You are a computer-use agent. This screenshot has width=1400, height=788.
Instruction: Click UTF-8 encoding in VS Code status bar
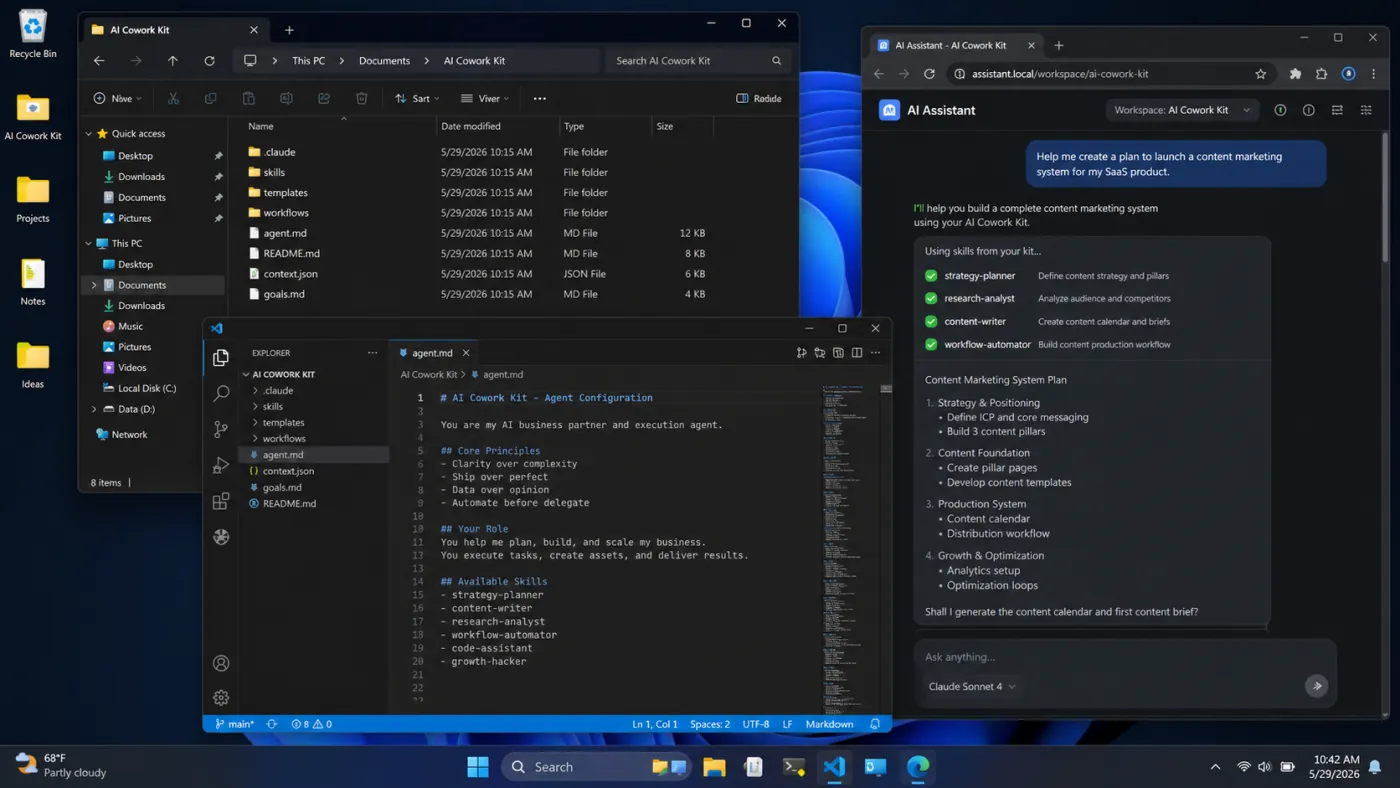click(756, 724)
